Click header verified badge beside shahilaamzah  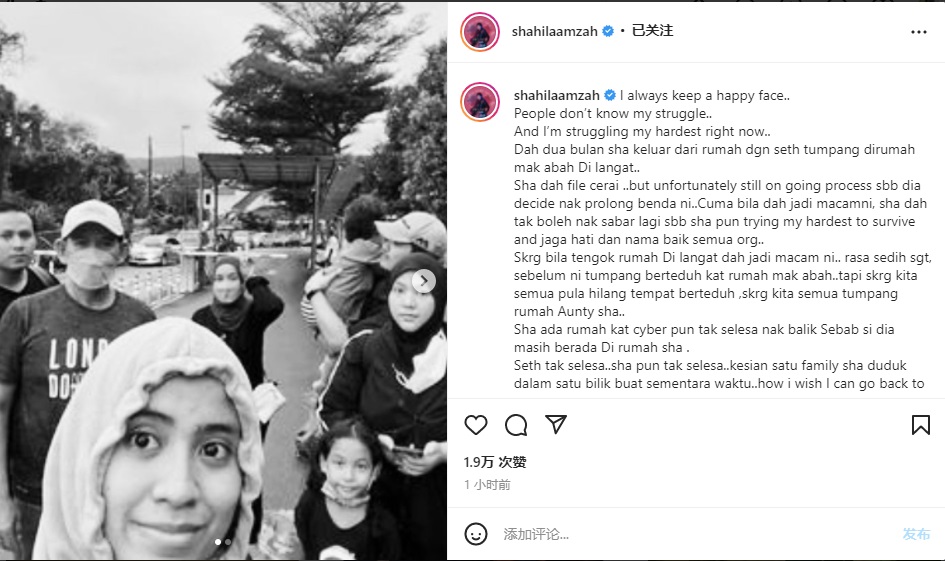point(608,31)
